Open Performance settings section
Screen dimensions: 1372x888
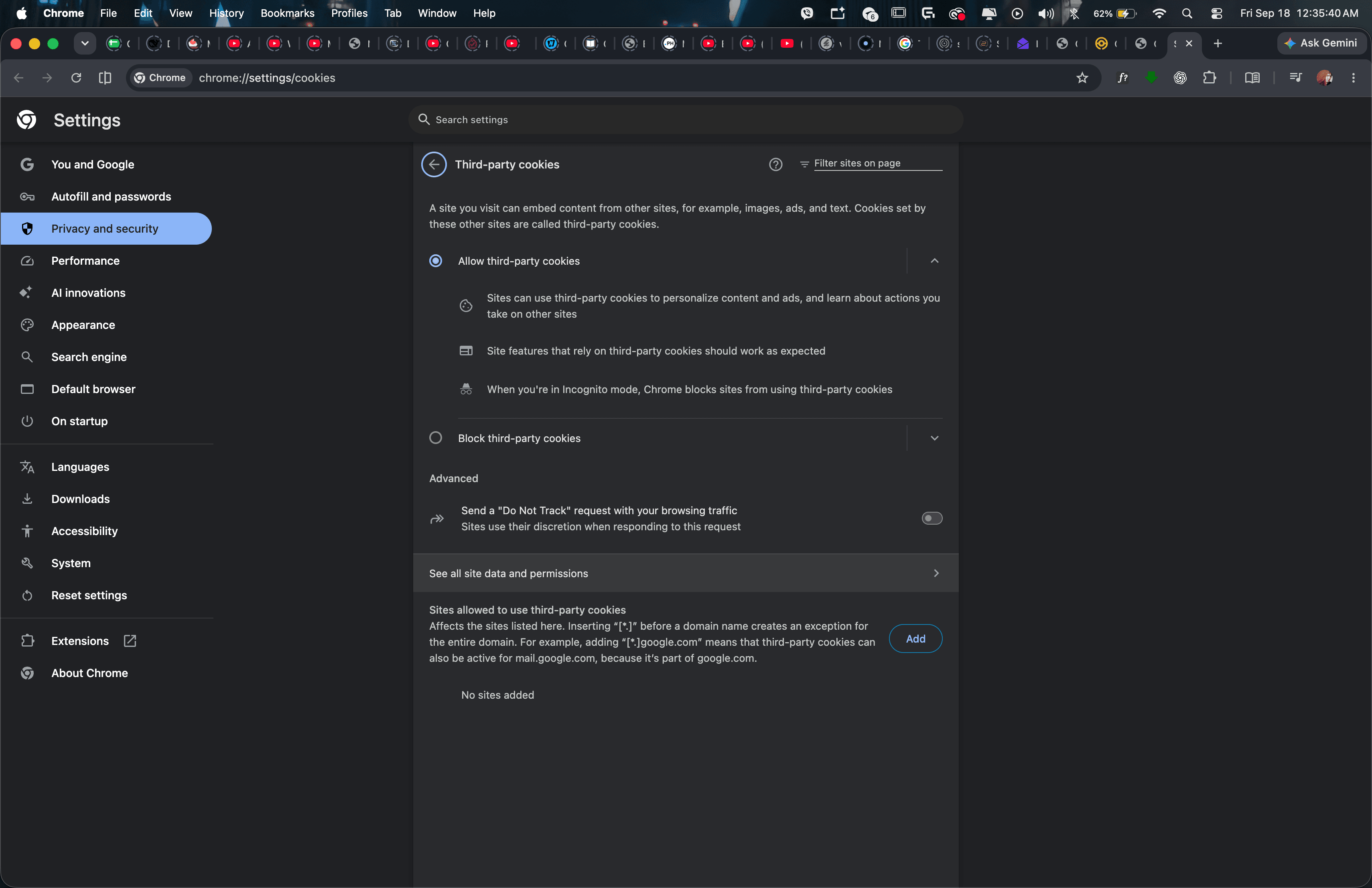[85, 261]
